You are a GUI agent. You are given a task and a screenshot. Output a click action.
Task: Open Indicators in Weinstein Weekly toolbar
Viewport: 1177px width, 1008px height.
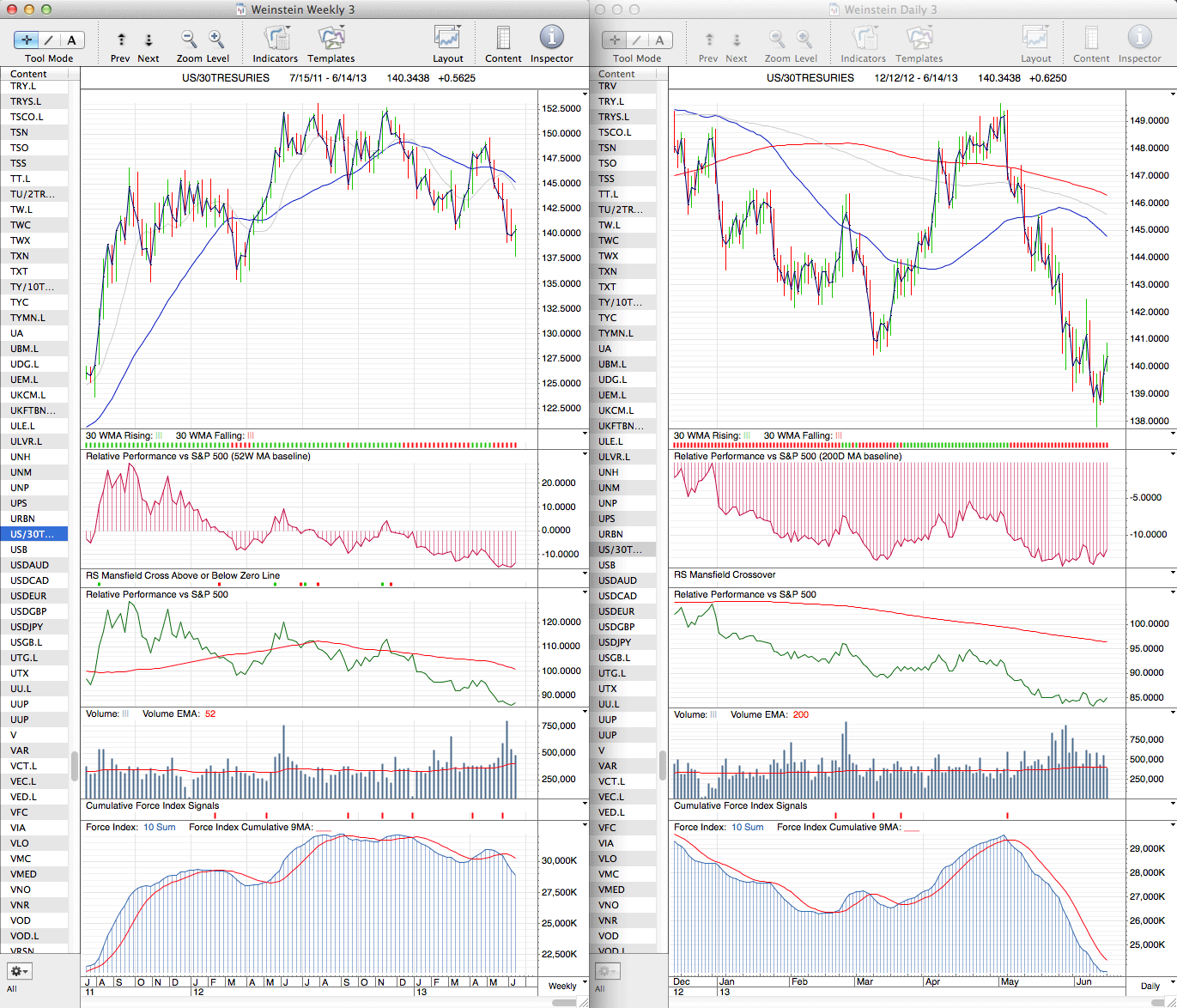click(x=276, y=39)
